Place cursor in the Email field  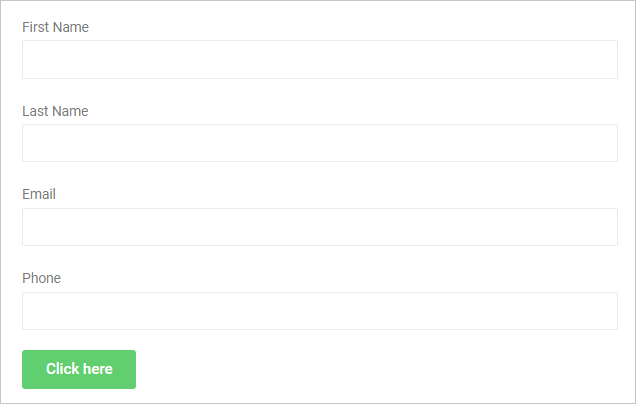coord(320,227)
